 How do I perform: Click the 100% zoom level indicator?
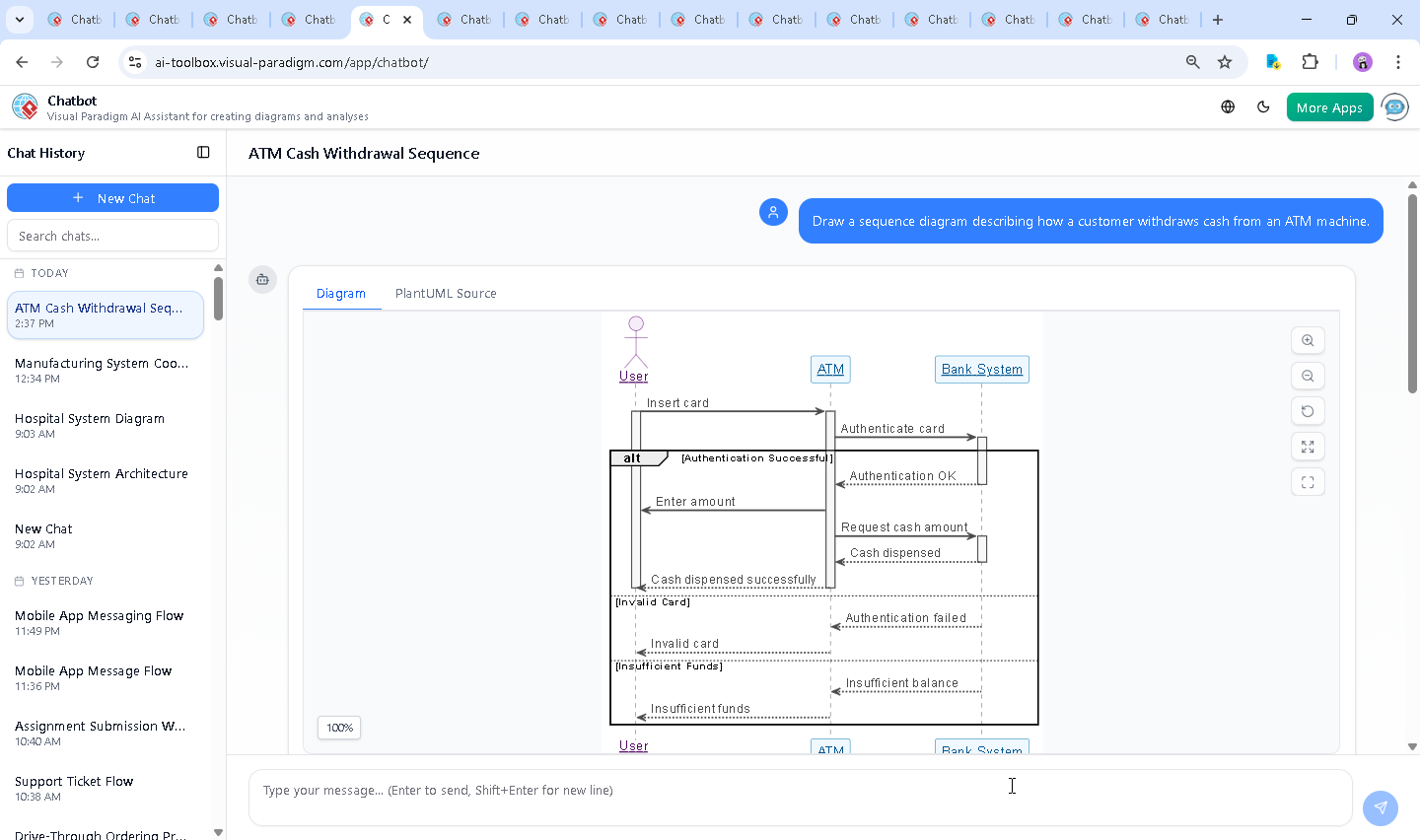339,728
